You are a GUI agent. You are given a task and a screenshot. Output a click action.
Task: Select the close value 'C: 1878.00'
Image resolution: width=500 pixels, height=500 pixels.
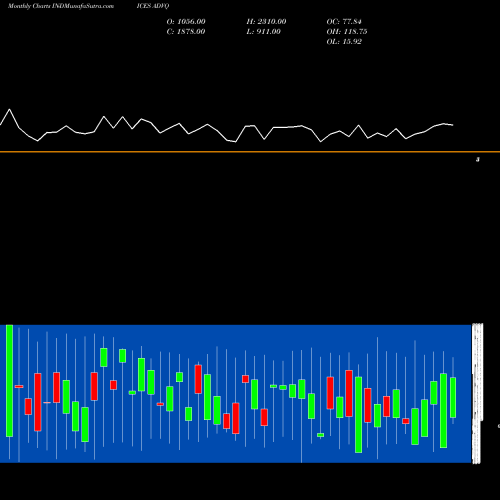tap(186, 32)
